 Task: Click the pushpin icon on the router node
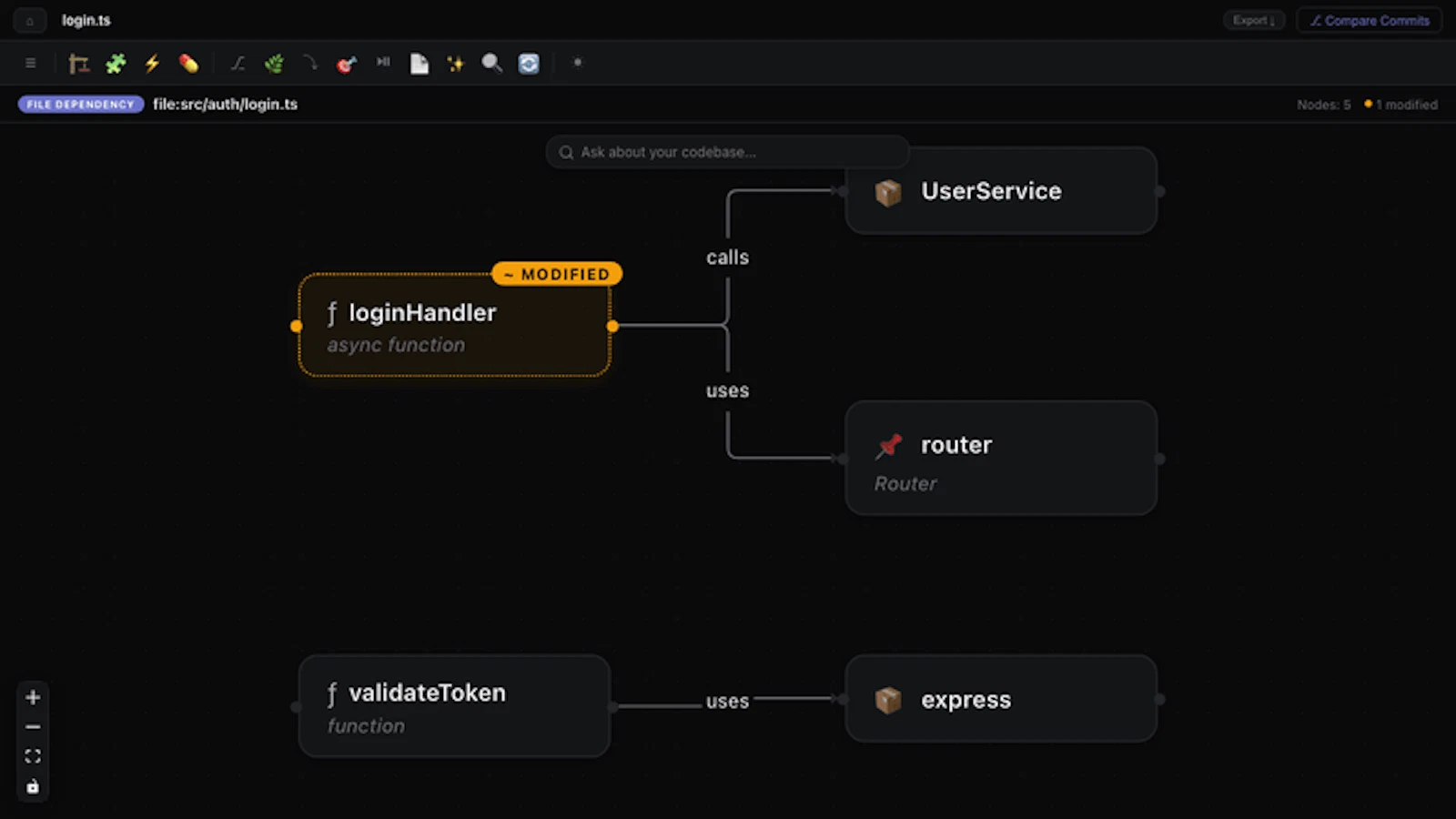point(888,446)
